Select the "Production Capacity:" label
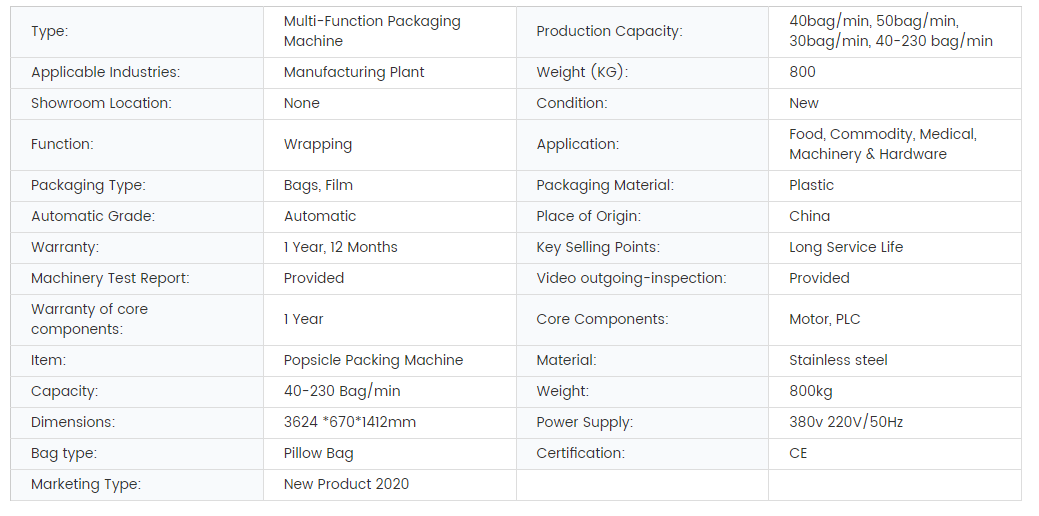Viewport: 1039px width, 516px height. coord(609,31)
